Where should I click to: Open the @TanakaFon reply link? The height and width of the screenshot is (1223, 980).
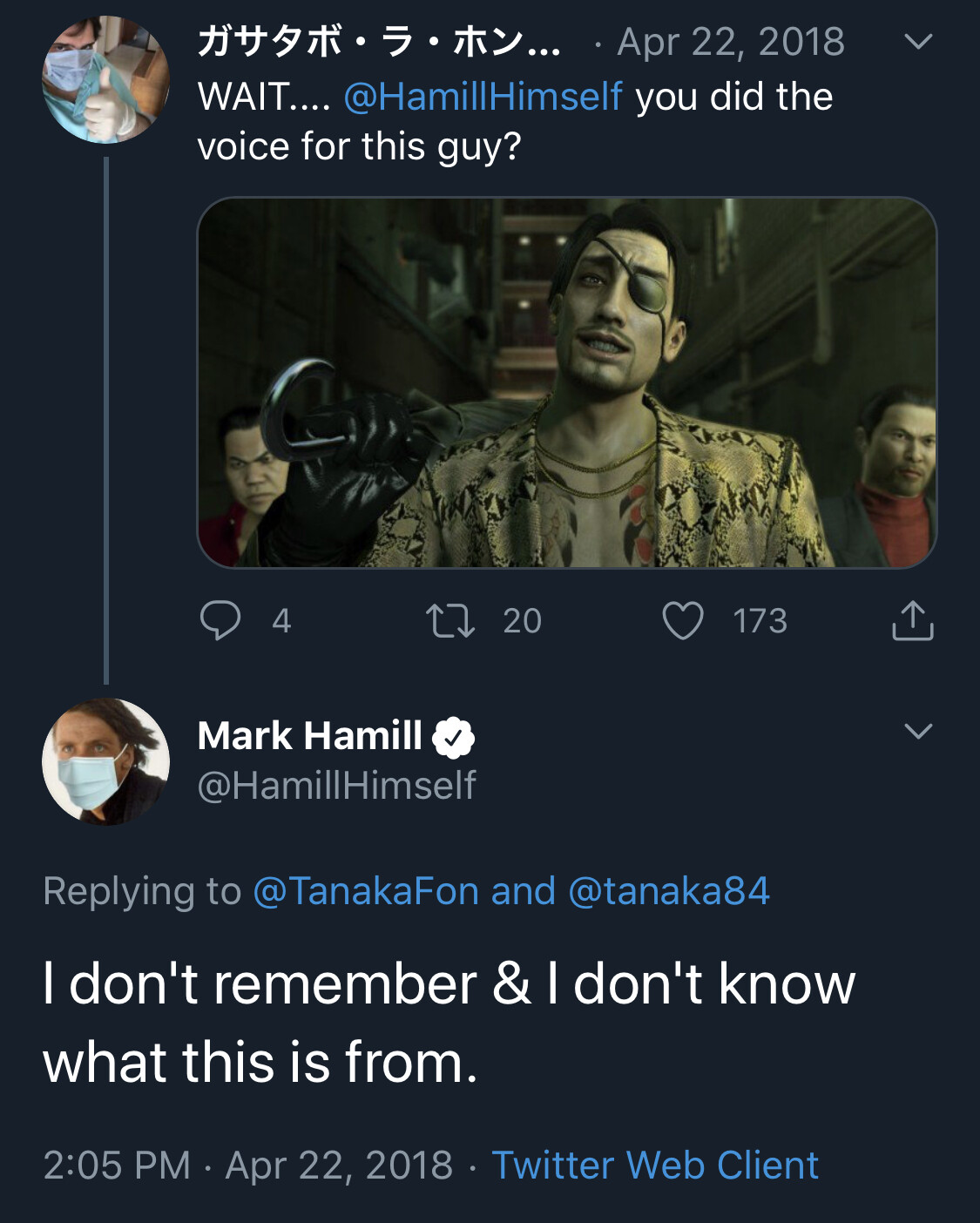click(366, 891)
